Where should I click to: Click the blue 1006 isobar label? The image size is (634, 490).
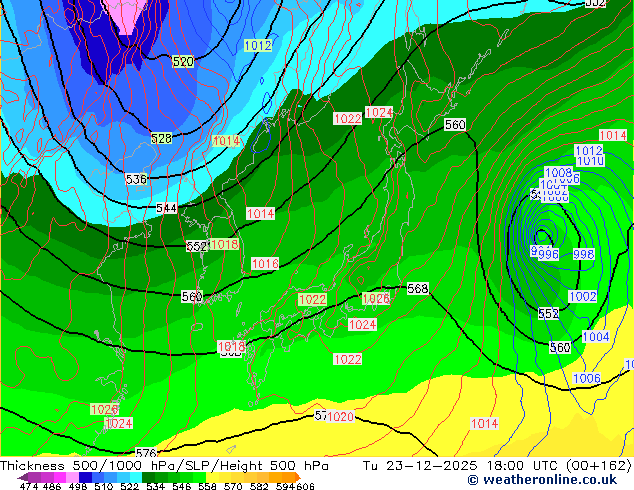point(587,378)
